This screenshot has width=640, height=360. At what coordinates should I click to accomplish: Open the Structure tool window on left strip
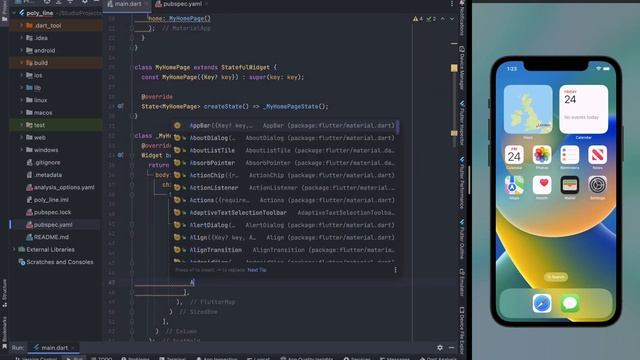(4, 293)
